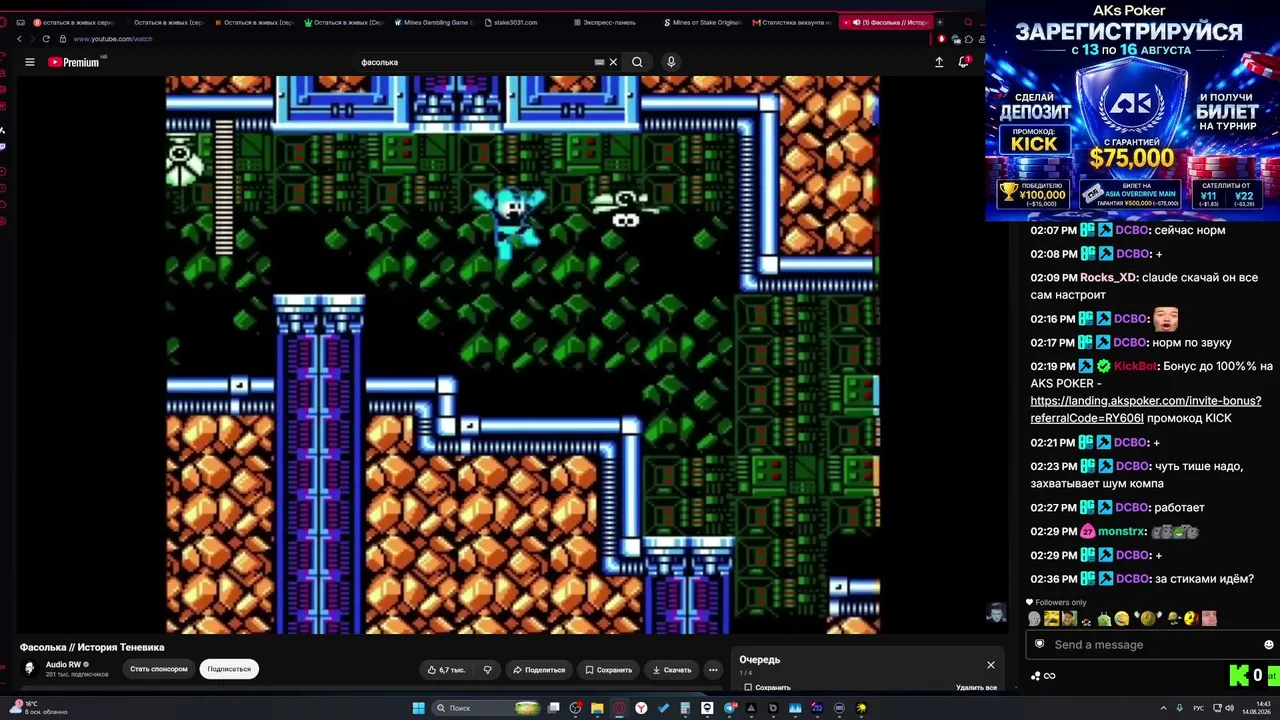Go back using the browser back arrow

point(19,39)
